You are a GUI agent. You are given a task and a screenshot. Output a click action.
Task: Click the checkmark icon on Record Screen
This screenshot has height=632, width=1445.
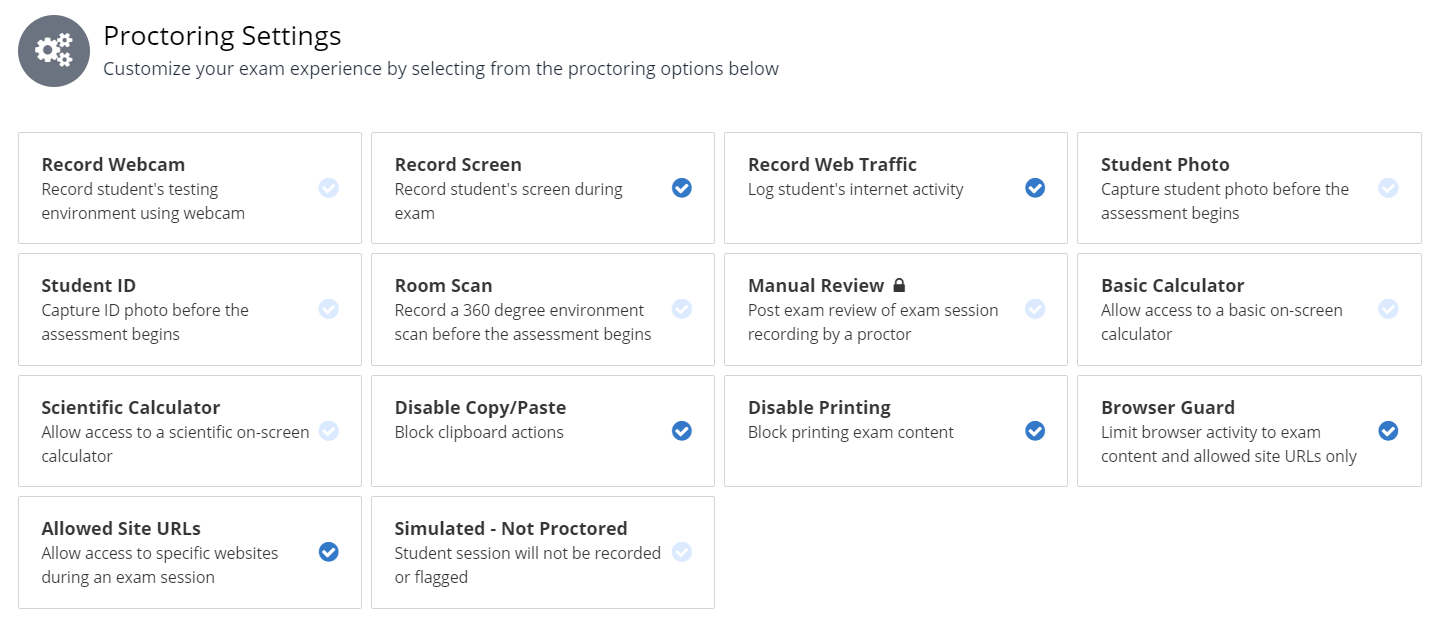point(682,187)
